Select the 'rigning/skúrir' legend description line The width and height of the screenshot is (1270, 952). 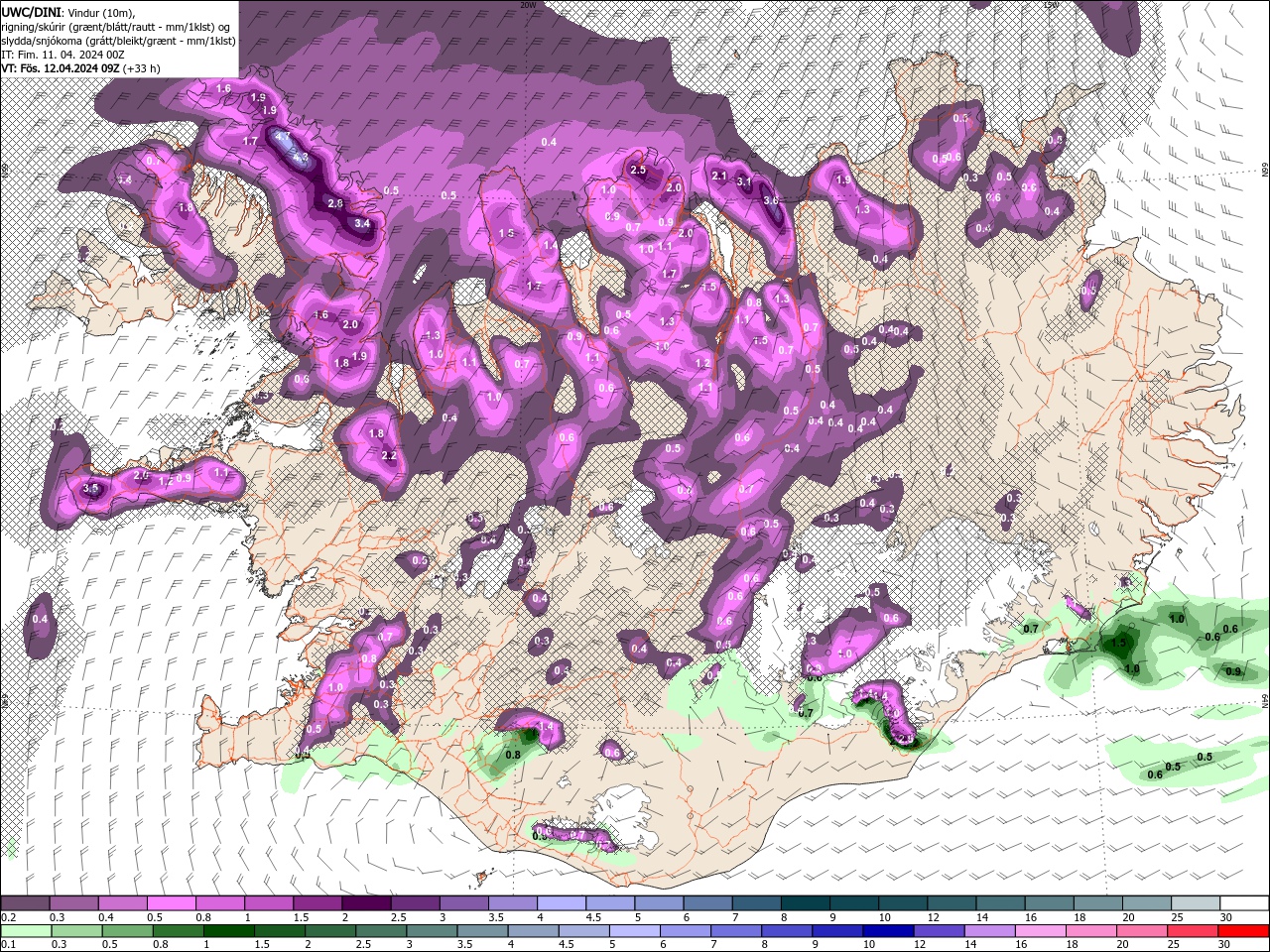pyautogui.click(x=117, y=27)
